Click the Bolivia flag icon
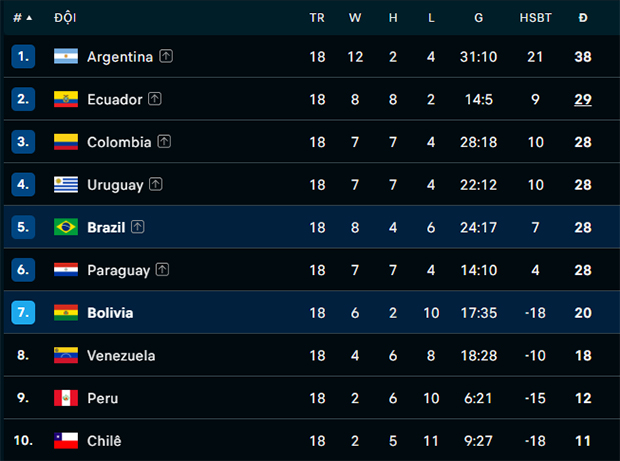 coord(66,312)
